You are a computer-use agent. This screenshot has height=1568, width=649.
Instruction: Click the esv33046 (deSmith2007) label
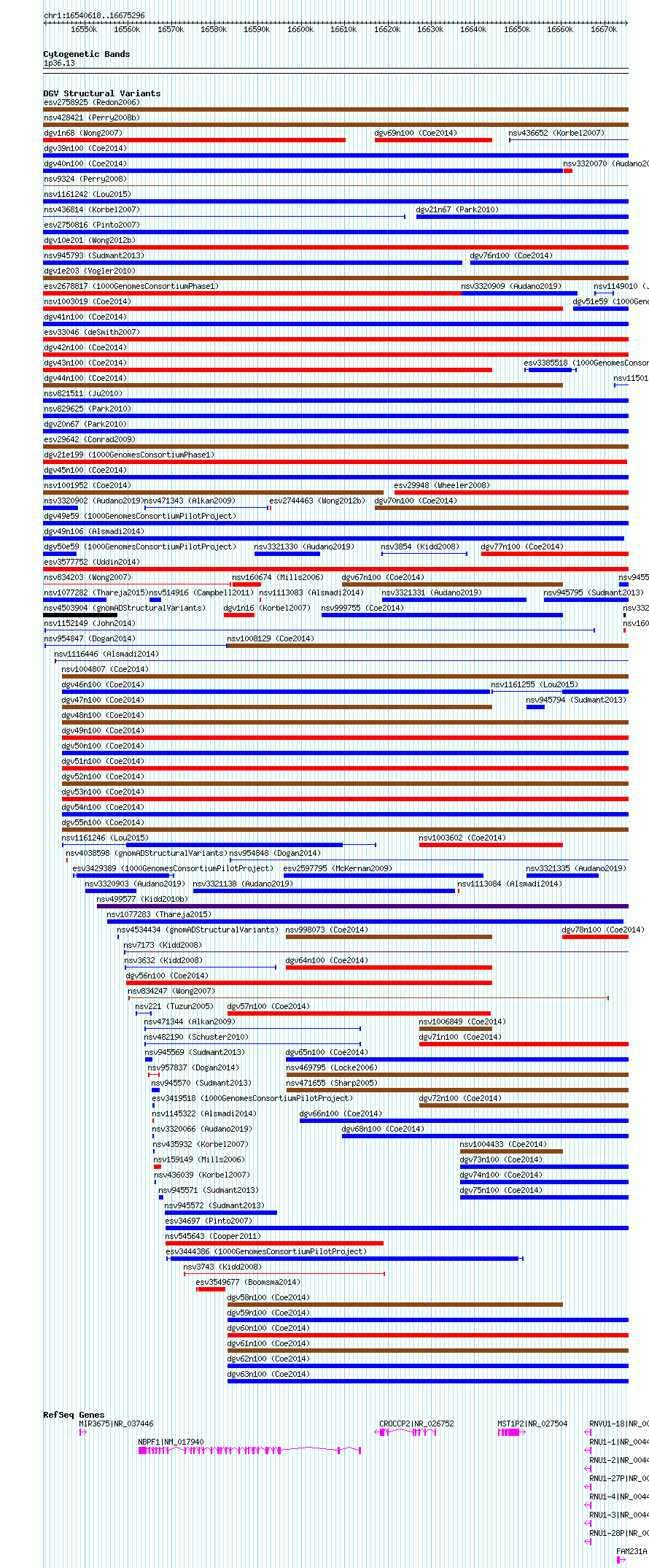[x=91, y=332]
